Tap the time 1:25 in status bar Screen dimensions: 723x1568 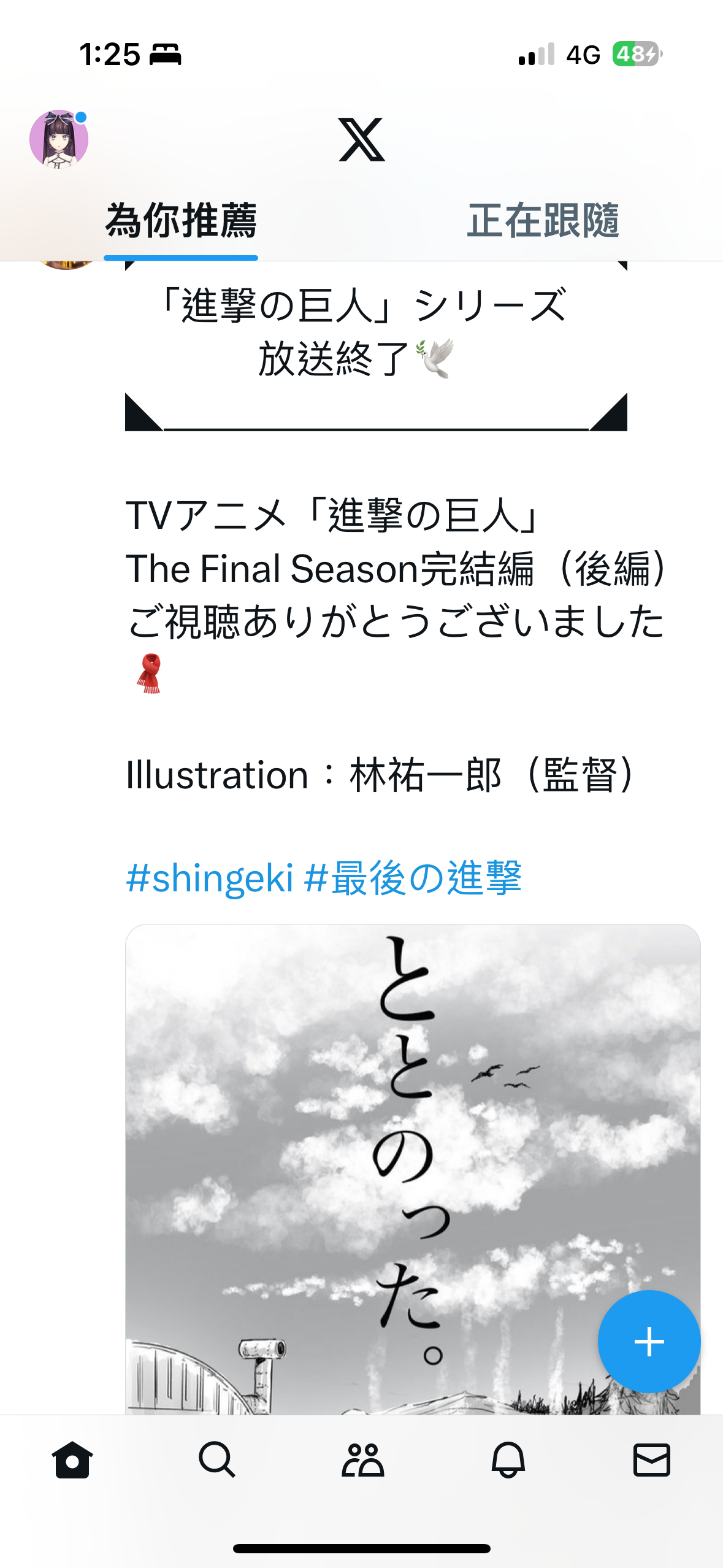[110, 55]
